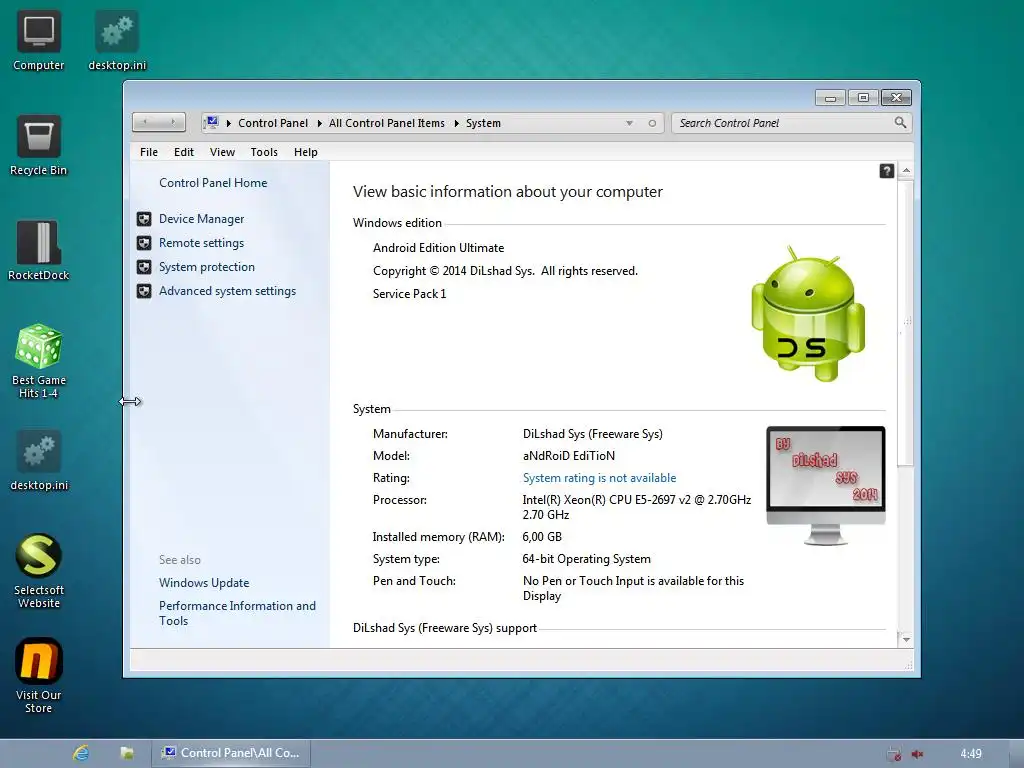This screenshot has width=1024, height=768.
Task: Minimize the System window
Action: [830, 97]
